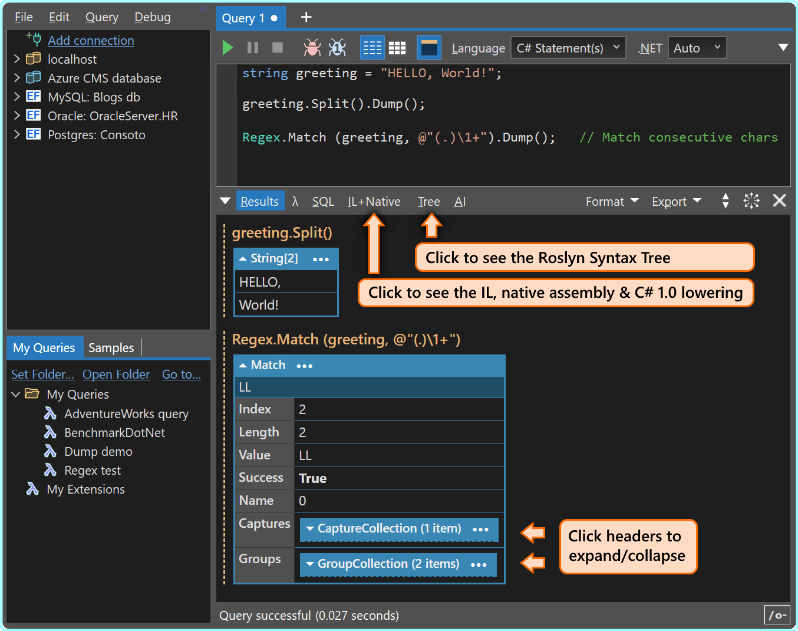
Task: Click the Add connection link
Action: (x=91, y=40)
